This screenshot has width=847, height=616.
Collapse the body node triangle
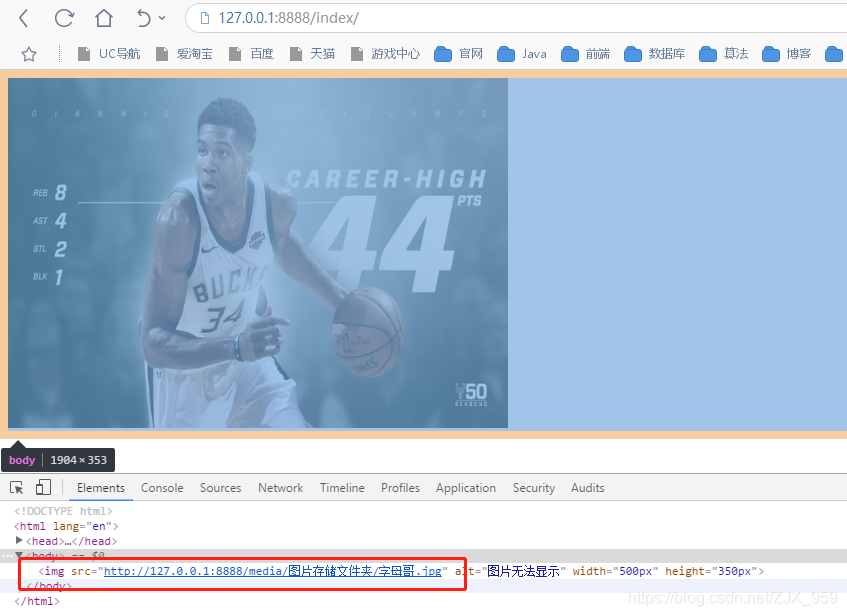[19, 555]
